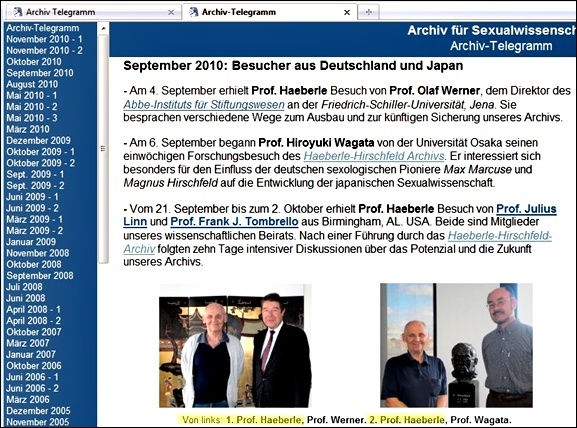Open Sept. 2009 - 1 issue
This screenshot has width=577, height=428.
[35, 174]
